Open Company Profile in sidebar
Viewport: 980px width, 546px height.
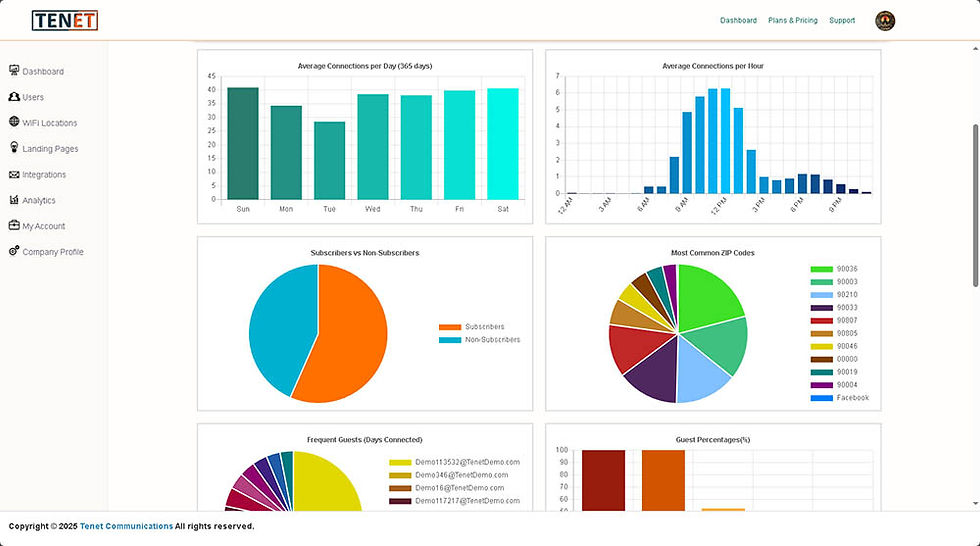click(53, 252)
